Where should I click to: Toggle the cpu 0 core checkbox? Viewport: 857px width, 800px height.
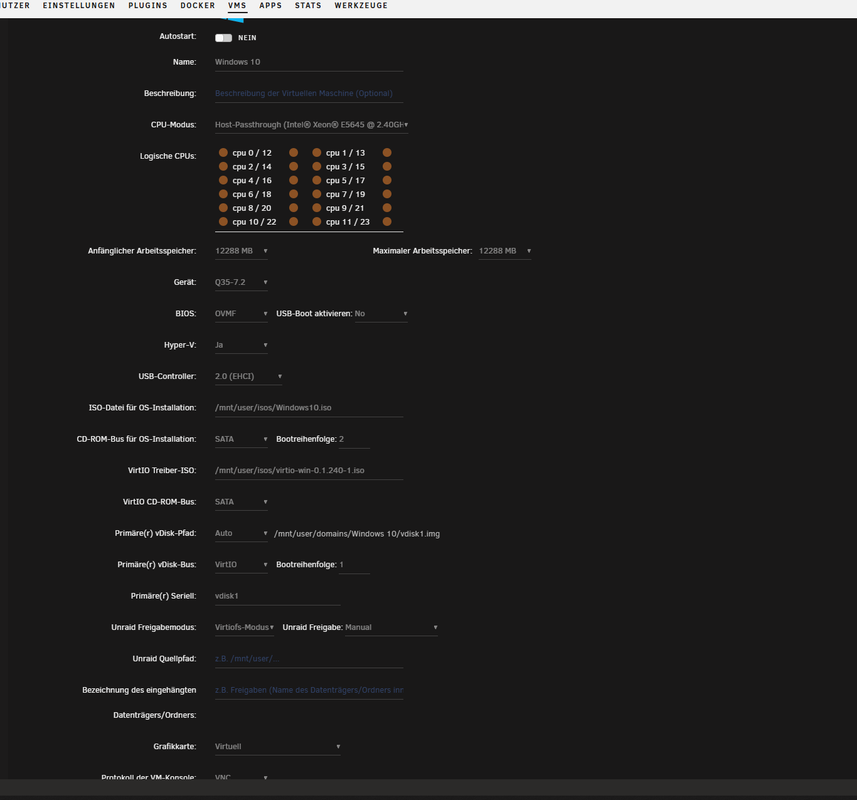223,152
